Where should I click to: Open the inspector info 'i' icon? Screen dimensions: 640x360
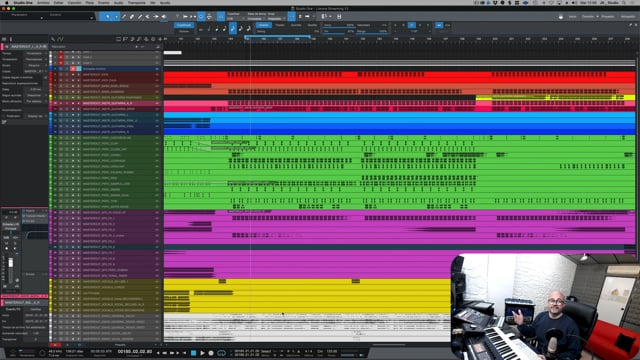coord(11,39)
